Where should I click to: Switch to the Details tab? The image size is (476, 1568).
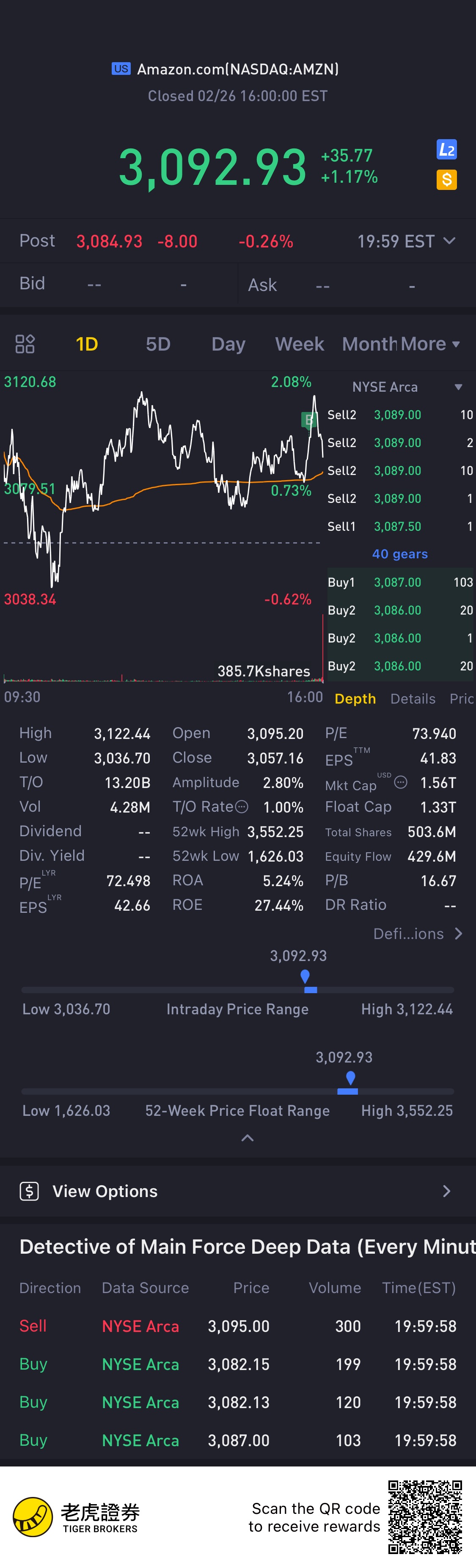(413, 699)
